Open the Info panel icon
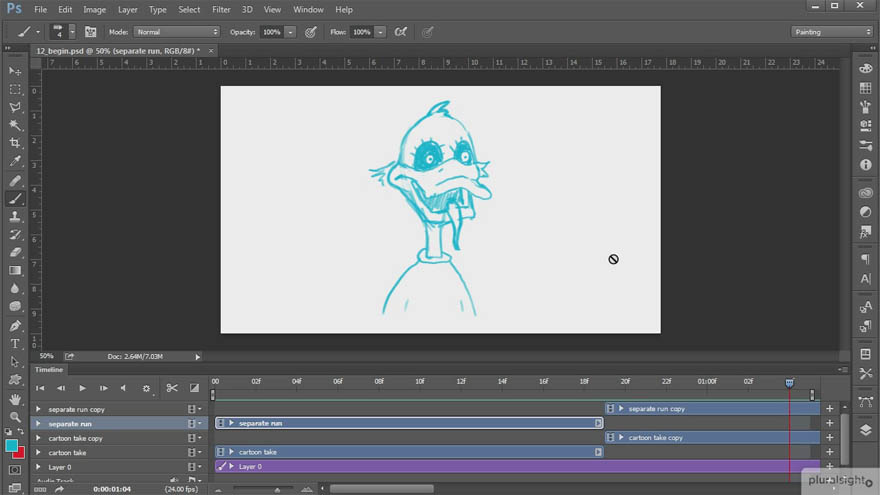 point(865,165)
